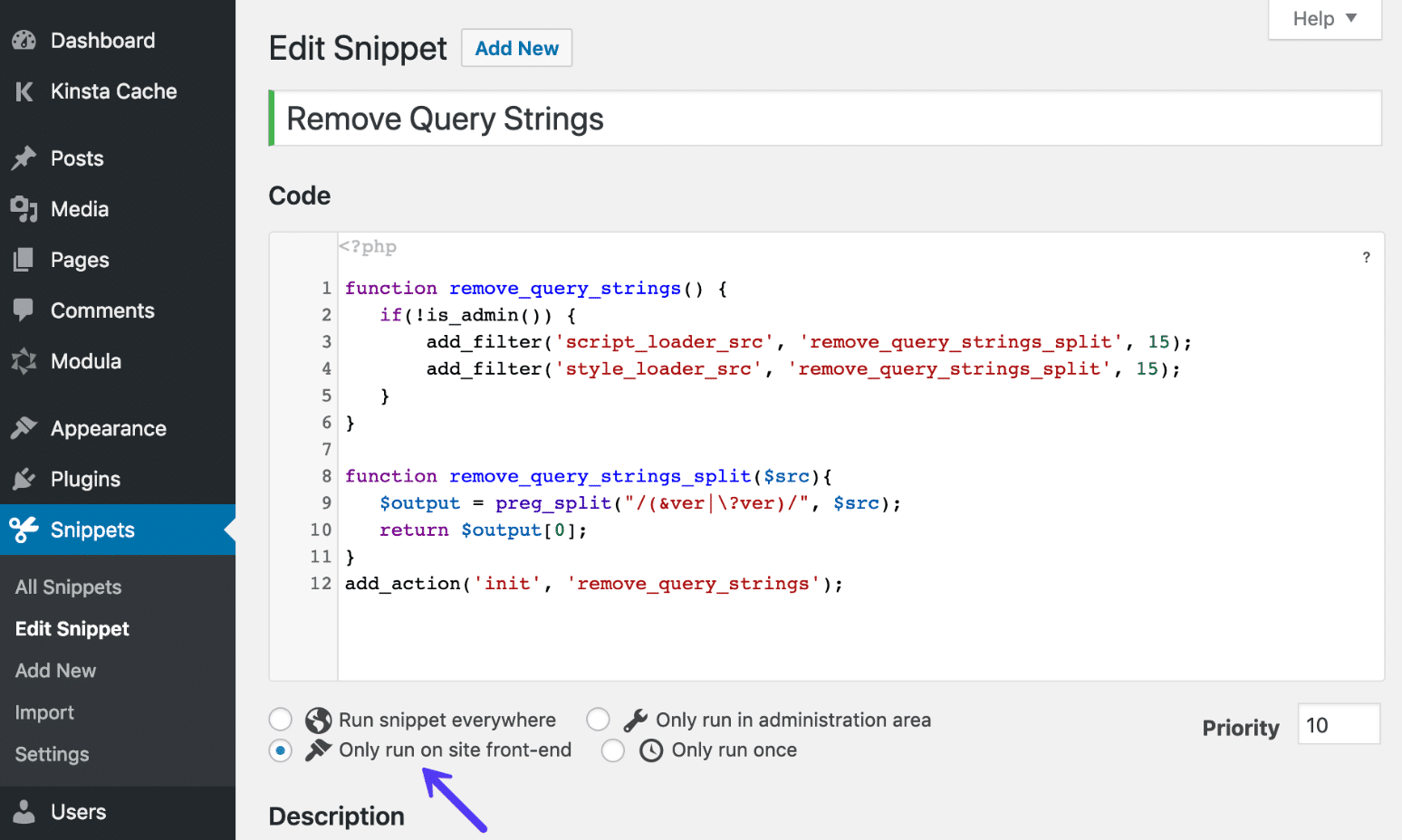Open the Media library icon
Viewport: 1402px width, 840px height.
(23, 209)
